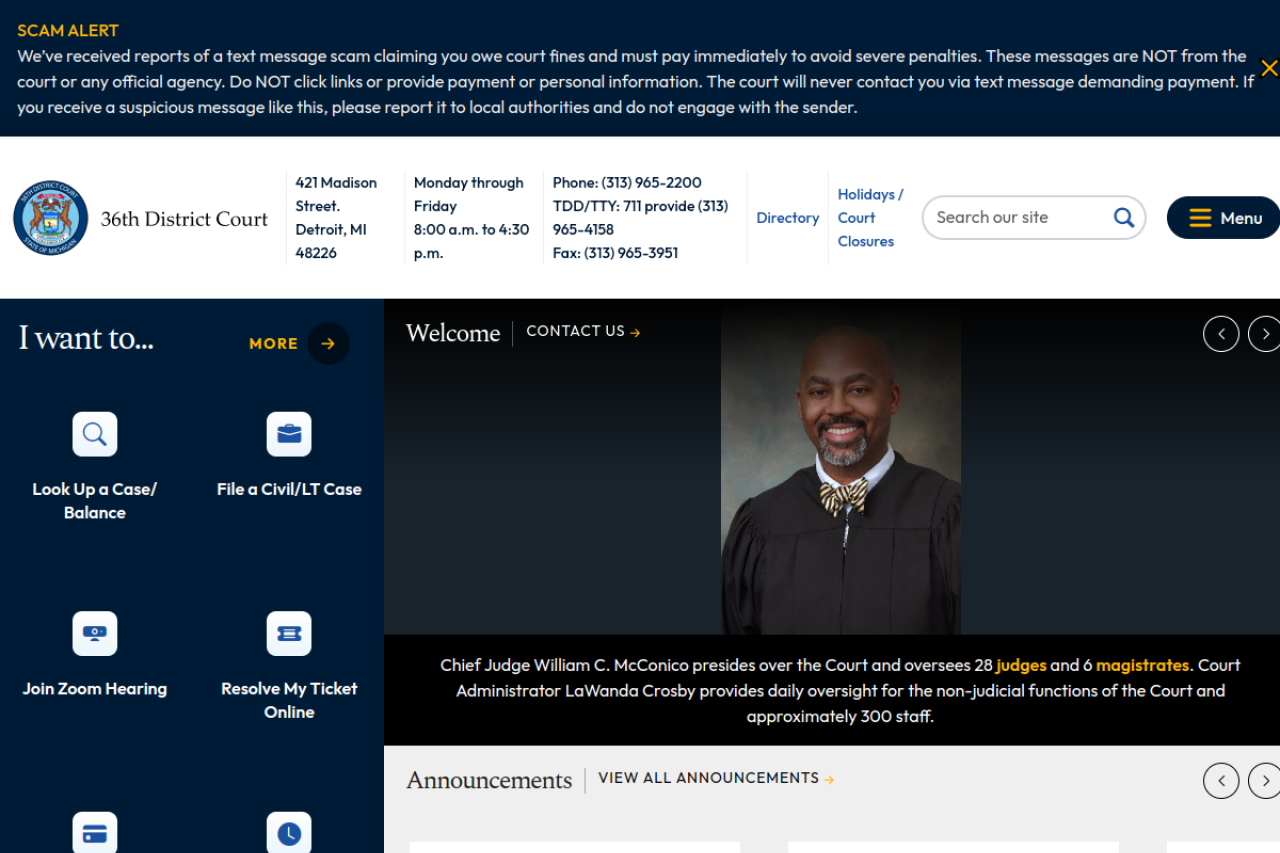Select the File a Civil/LT Case briefcase icon
The height and width of the screenshot is (853, 1280).
(x=289, y=434)
